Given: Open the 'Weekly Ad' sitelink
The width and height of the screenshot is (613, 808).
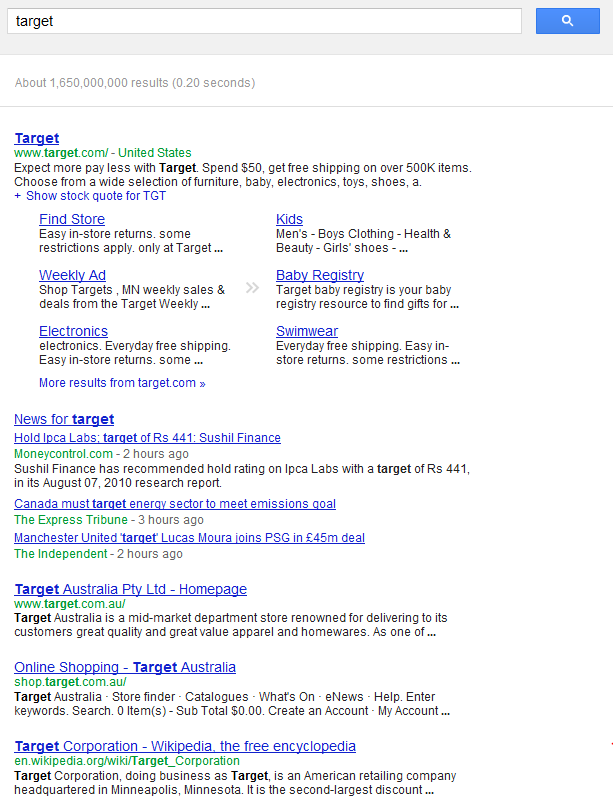Looking at the screenshot, I should pos(73,275).
